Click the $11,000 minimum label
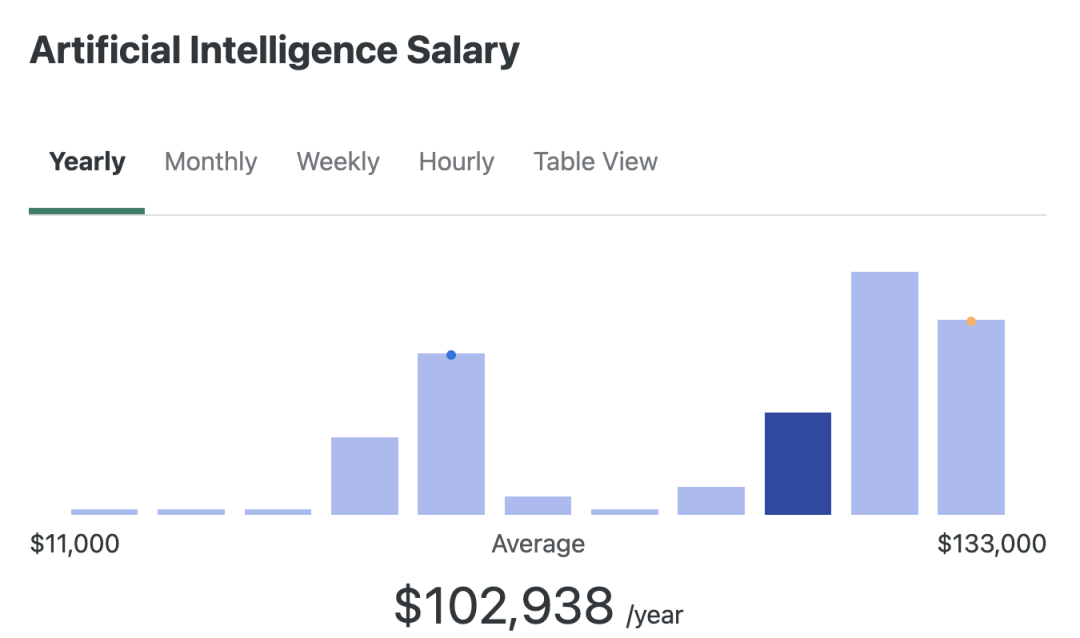Viewport: 1080px width, 638px height. coord(74,544)
